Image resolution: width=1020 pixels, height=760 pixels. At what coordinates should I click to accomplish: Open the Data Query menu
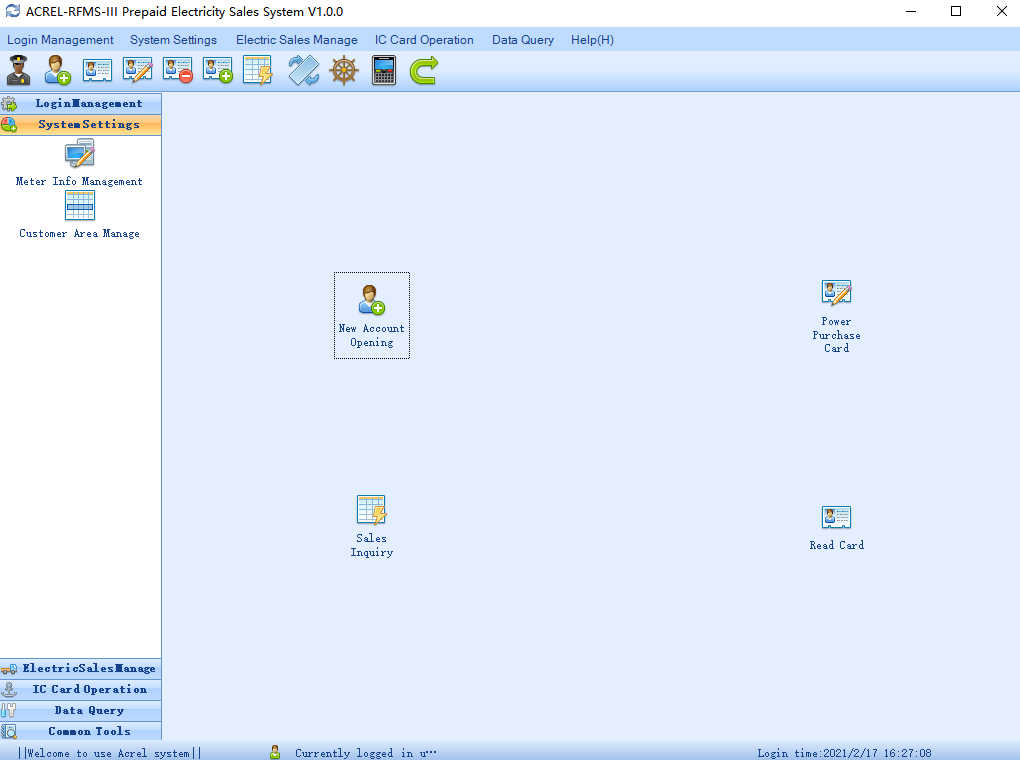(522, 40)
